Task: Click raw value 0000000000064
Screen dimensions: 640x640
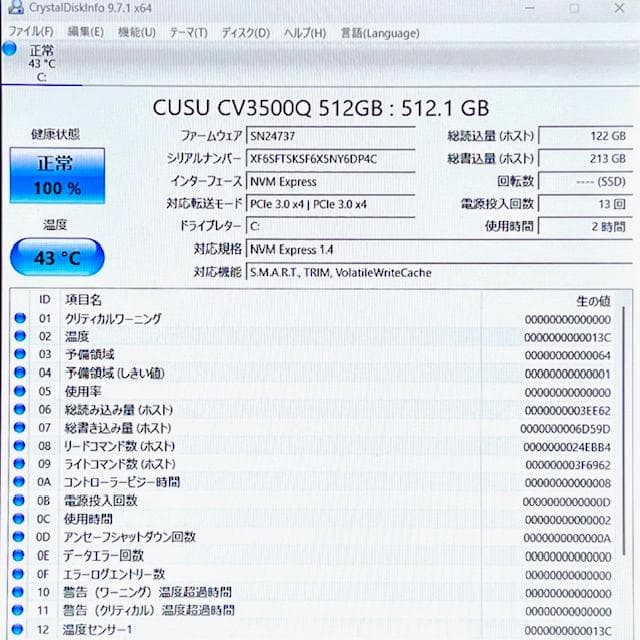Action: pyautogui.click(x=568, y=356)
